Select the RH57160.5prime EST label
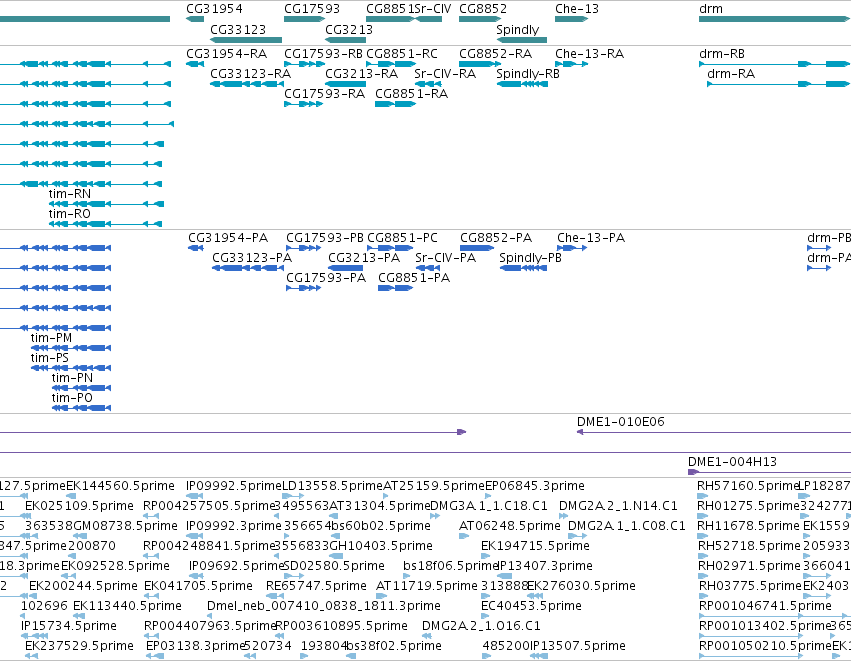 pos(748,486)
